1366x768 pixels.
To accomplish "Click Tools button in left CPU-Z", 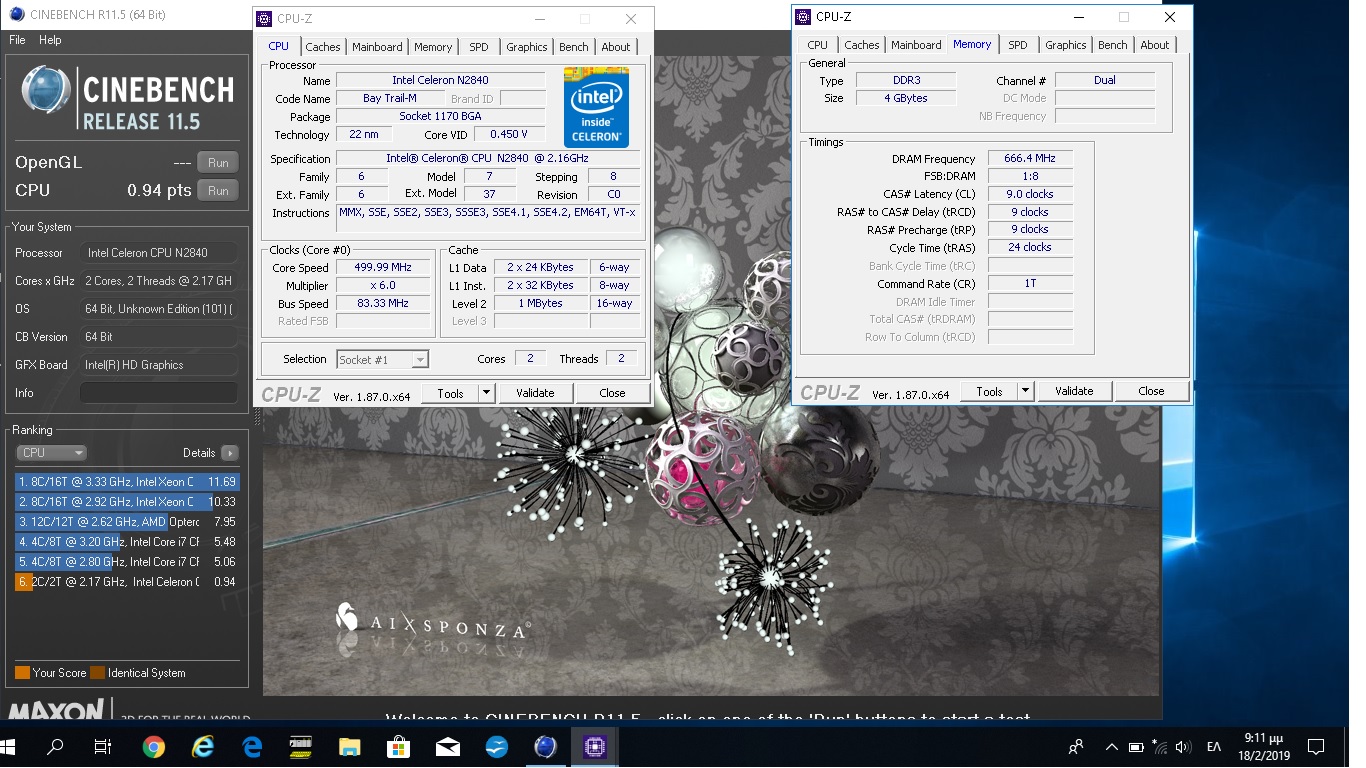I will [451, 393].
